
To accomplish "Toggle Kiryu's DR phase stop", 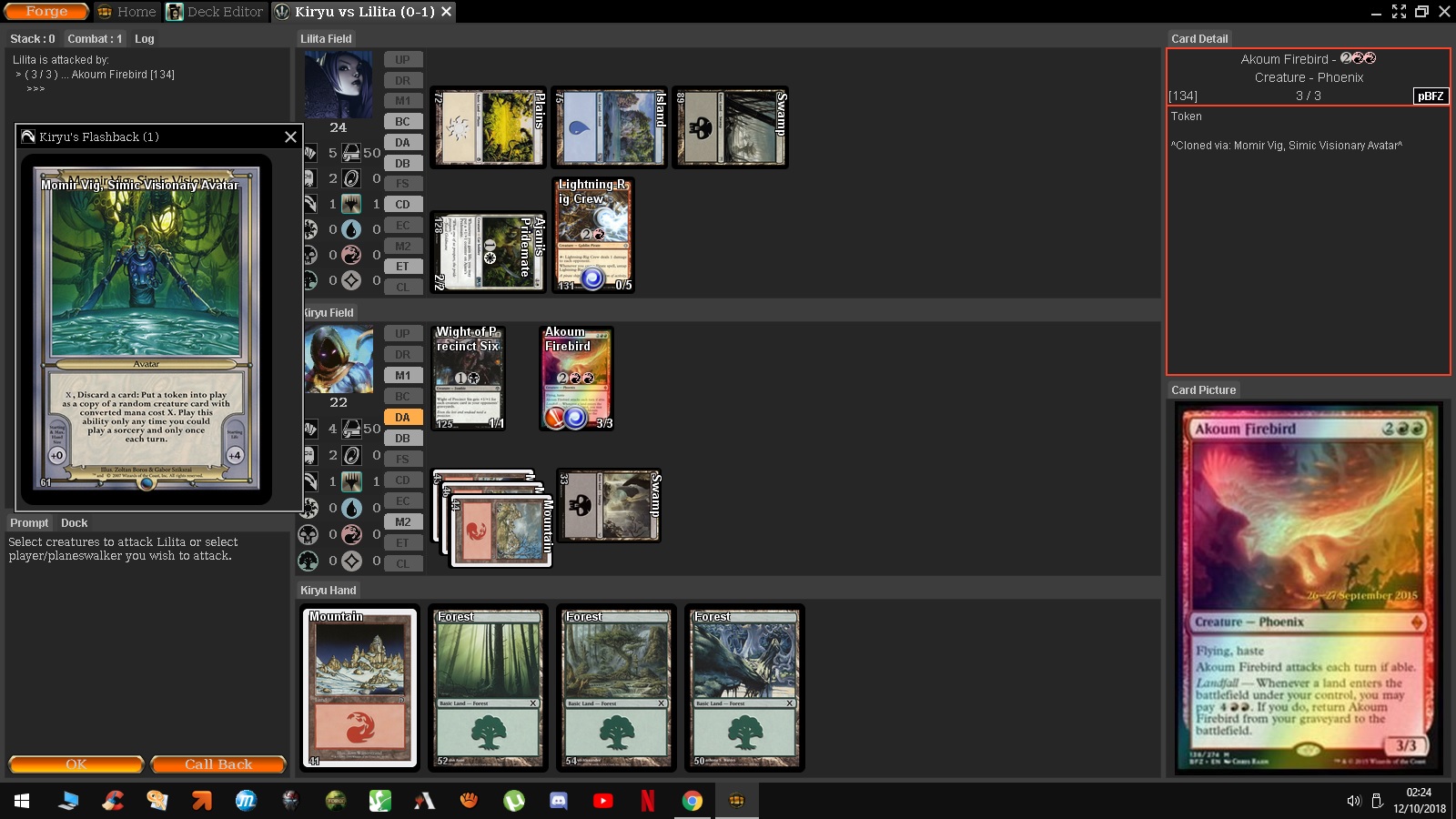I will click(402, 355).
